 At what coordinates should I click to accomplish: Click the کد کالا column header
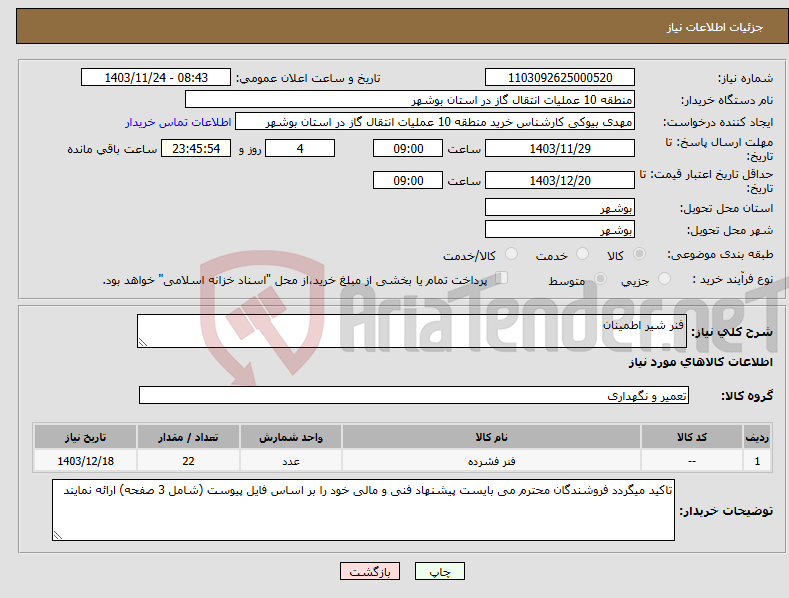(692, 437)
